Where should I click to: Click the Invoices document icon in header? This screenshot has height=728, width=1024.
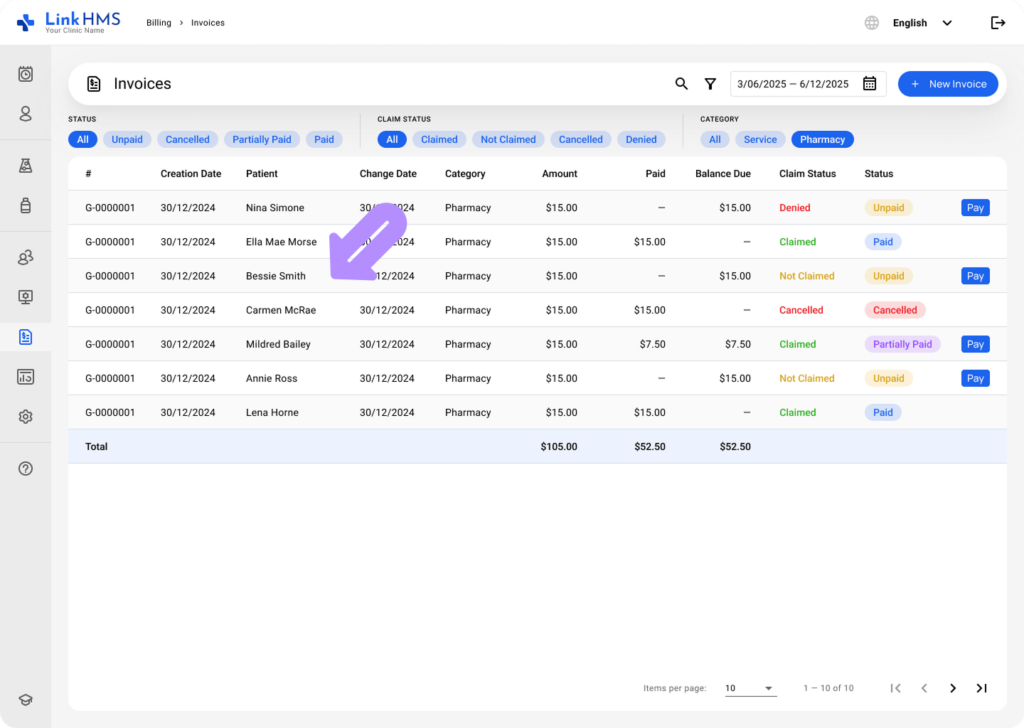pyautogui.click(x=93, y=84)
